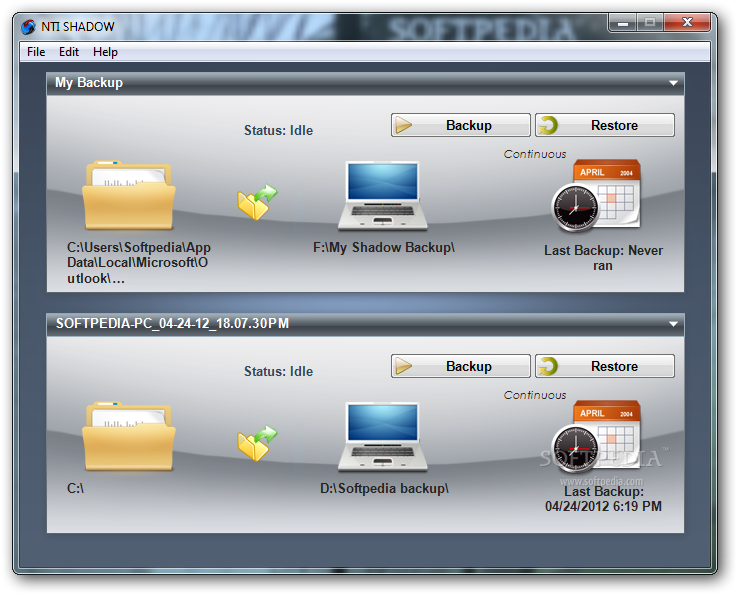Click Restore button in SOFTPEDIA-PC job
738x595 pixels.
pos(605,366)
